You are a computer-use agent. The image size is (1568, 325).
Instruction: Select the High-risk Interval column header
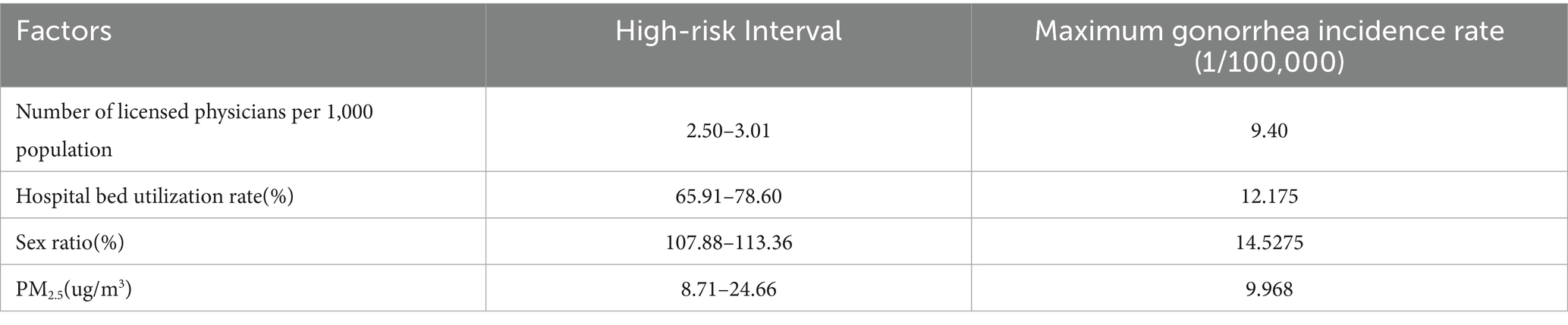tap(727, 33)
